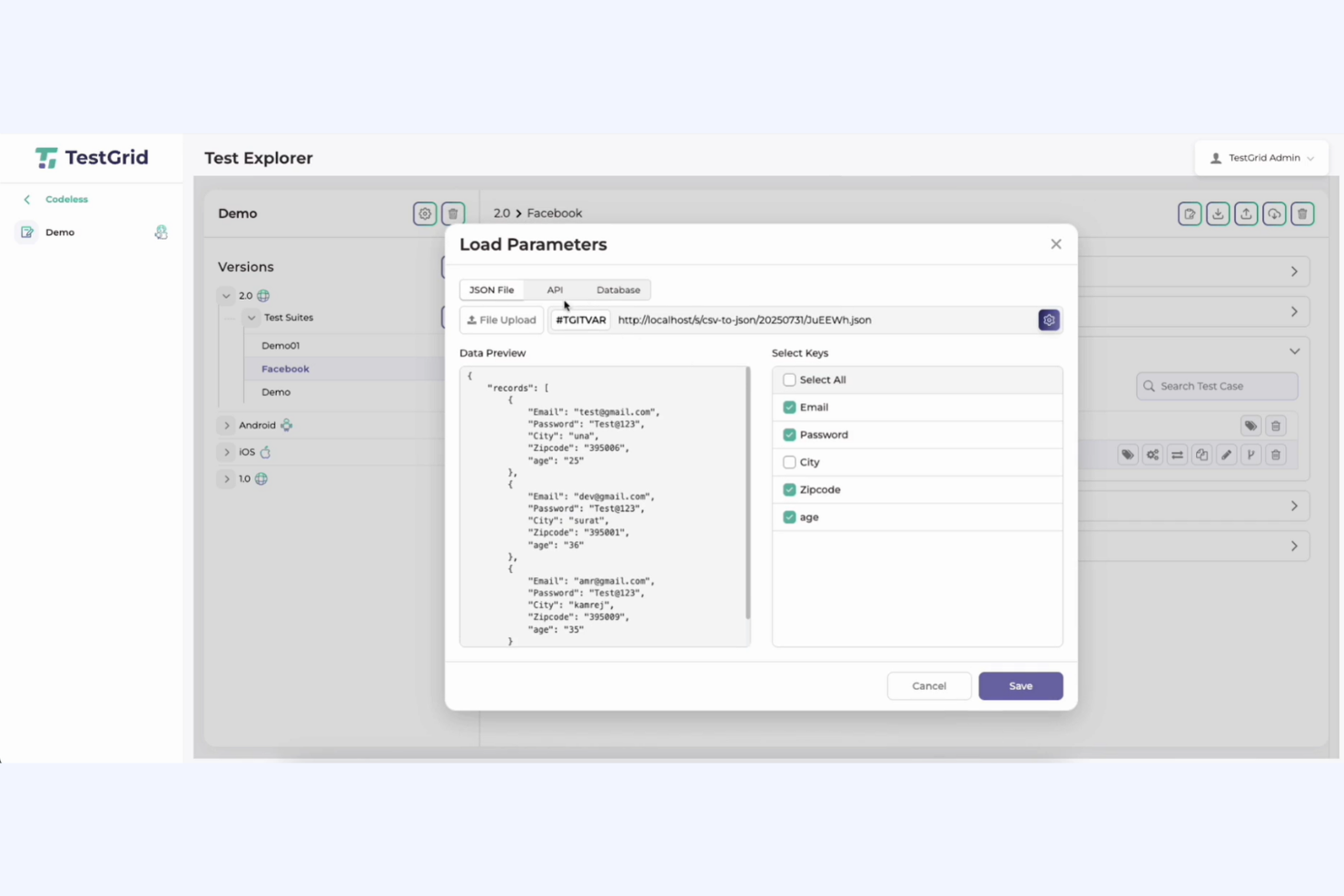
Task: Check the City key
Action: [x=789, y=462]
